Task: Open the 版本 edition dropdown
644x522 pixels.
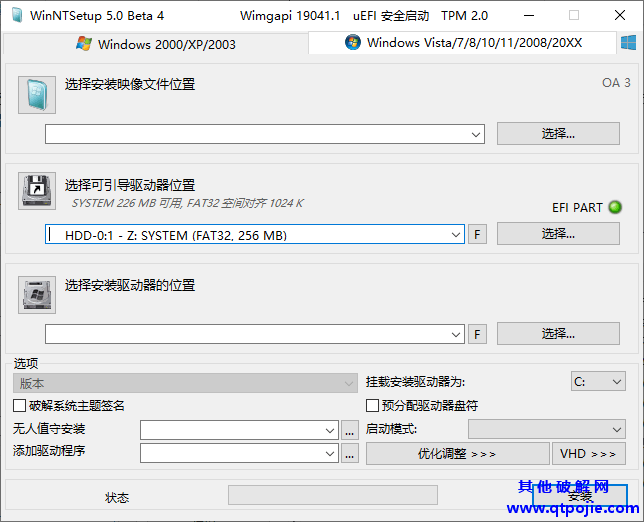Action: coord(185,383)
